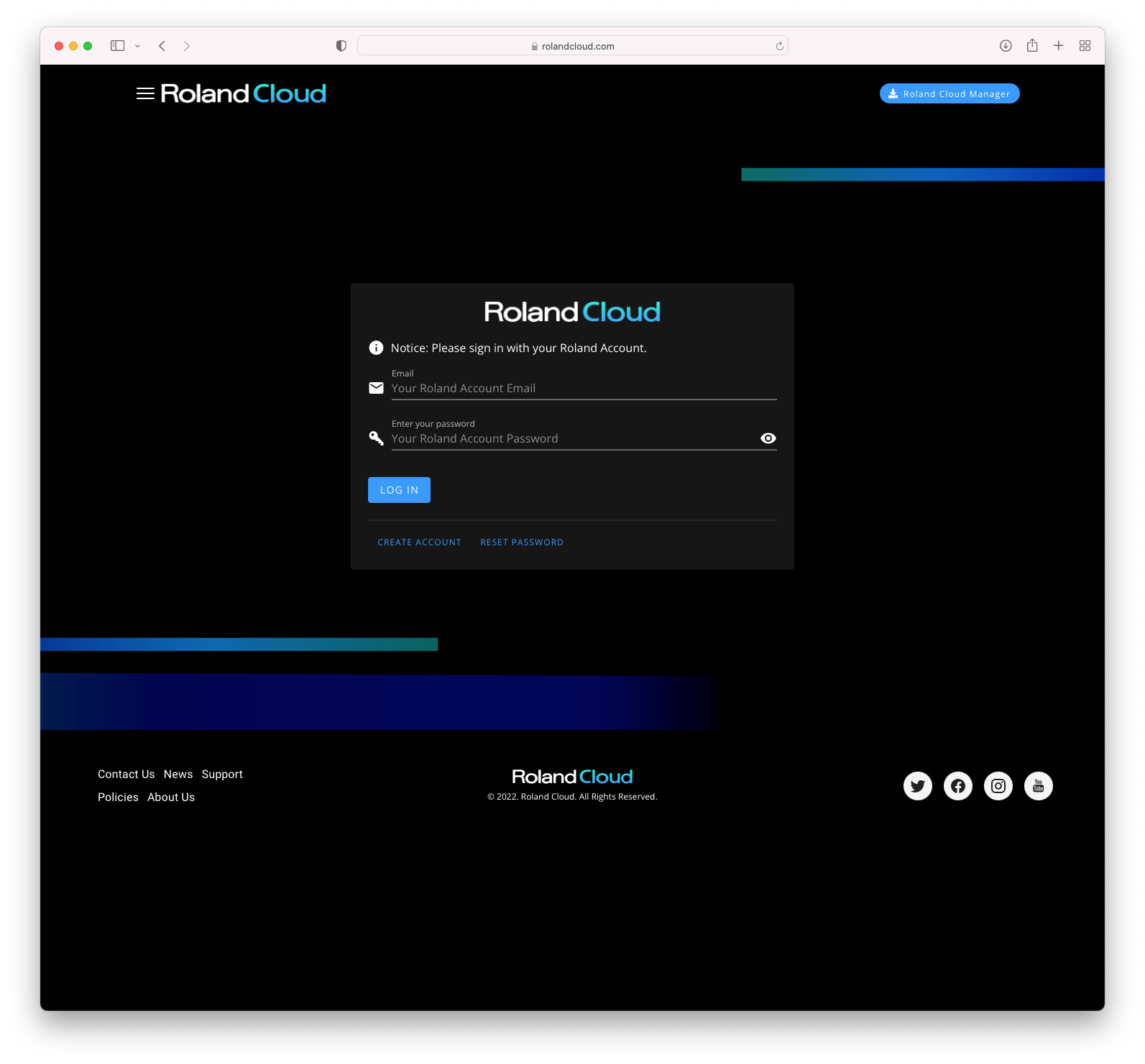
Task: Open Support footer link
Action: click(222, 774)
